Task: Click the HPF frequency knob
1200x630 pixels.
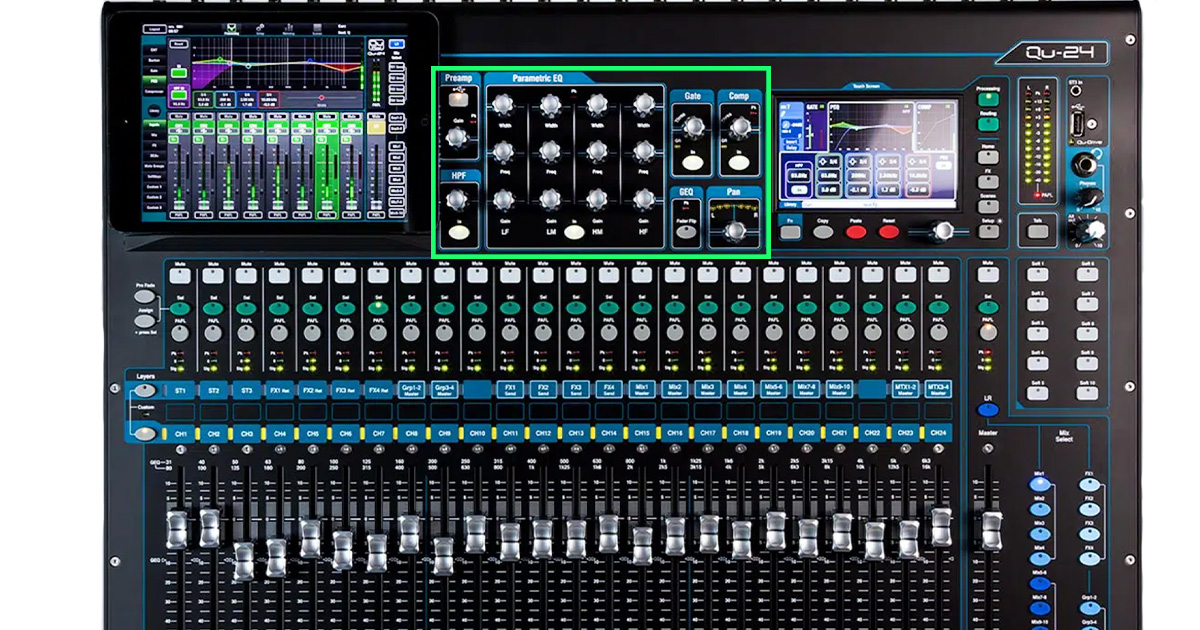Action: pyautogui.click(x=458, y=202)
